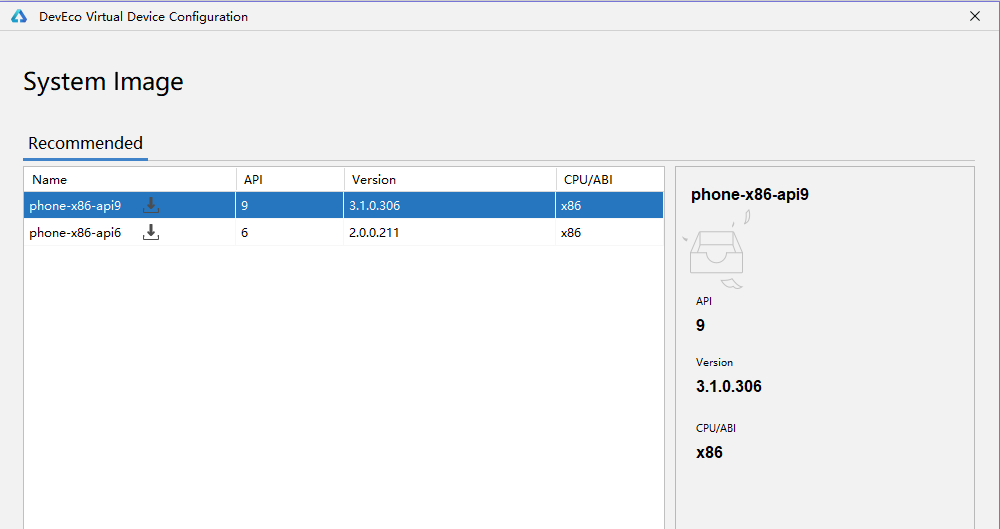The width and height of the screenshot is (1000, 529).
Task: Sort by the API column header
Action: tap(290, 180)
